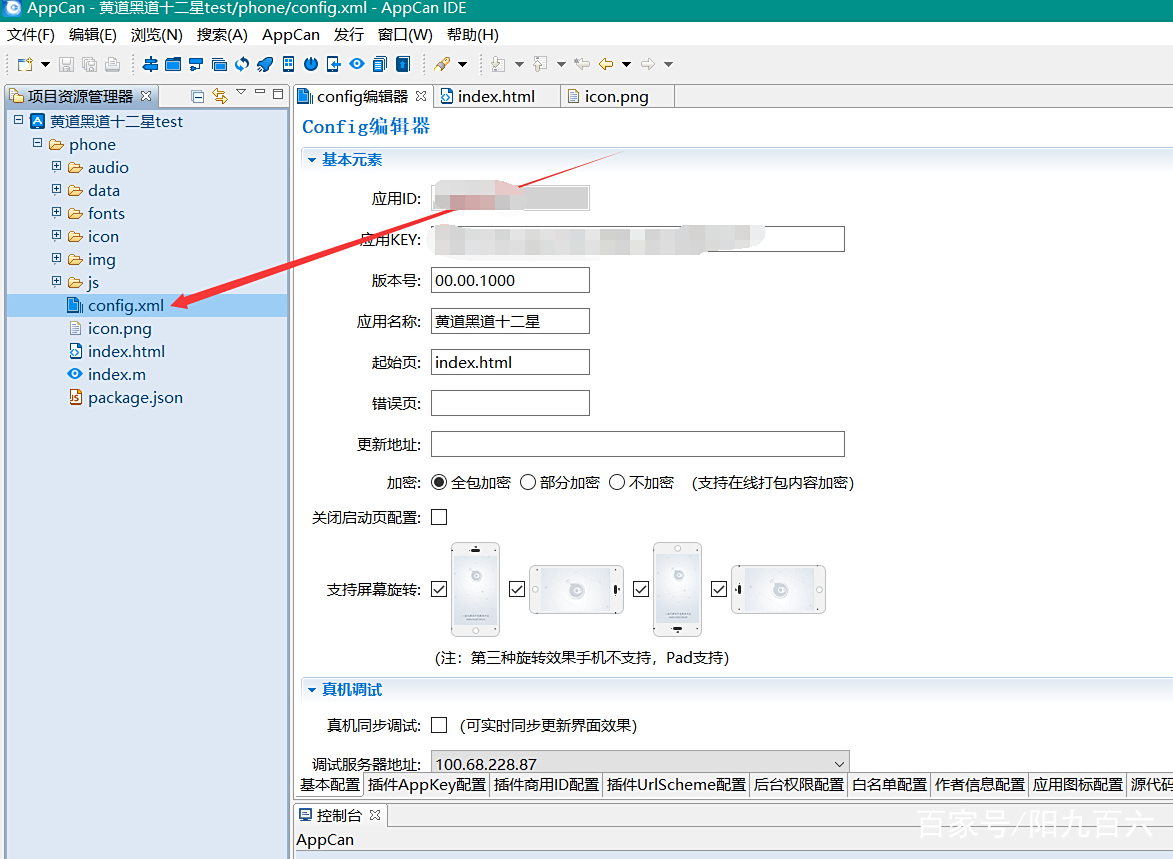Close the 控制台 console tab
Image resolution: width=1173 pixels, height=859 pixels.
point(376,815)
